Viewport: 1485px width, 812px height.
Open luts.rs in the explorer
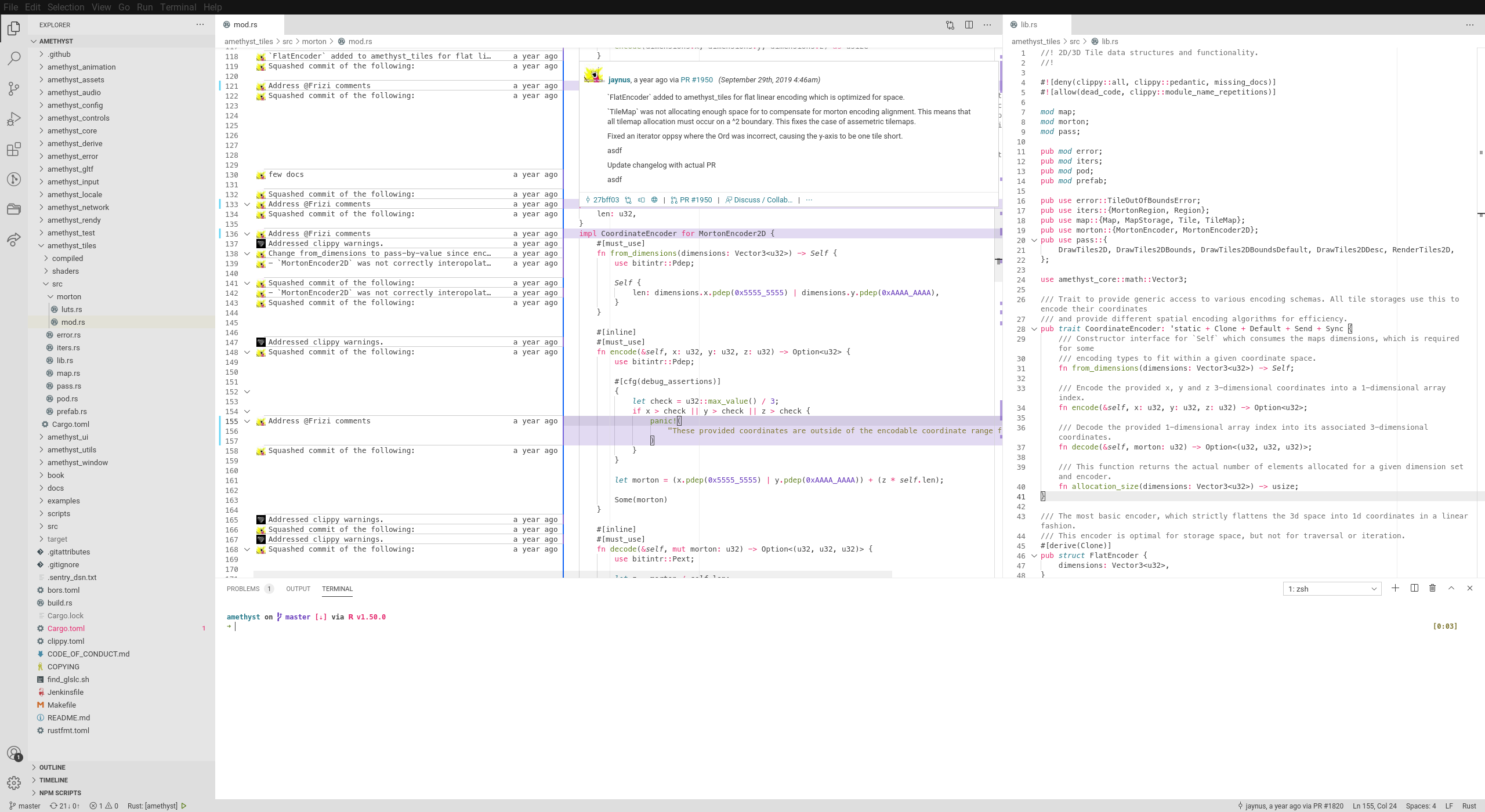[71, 310]
